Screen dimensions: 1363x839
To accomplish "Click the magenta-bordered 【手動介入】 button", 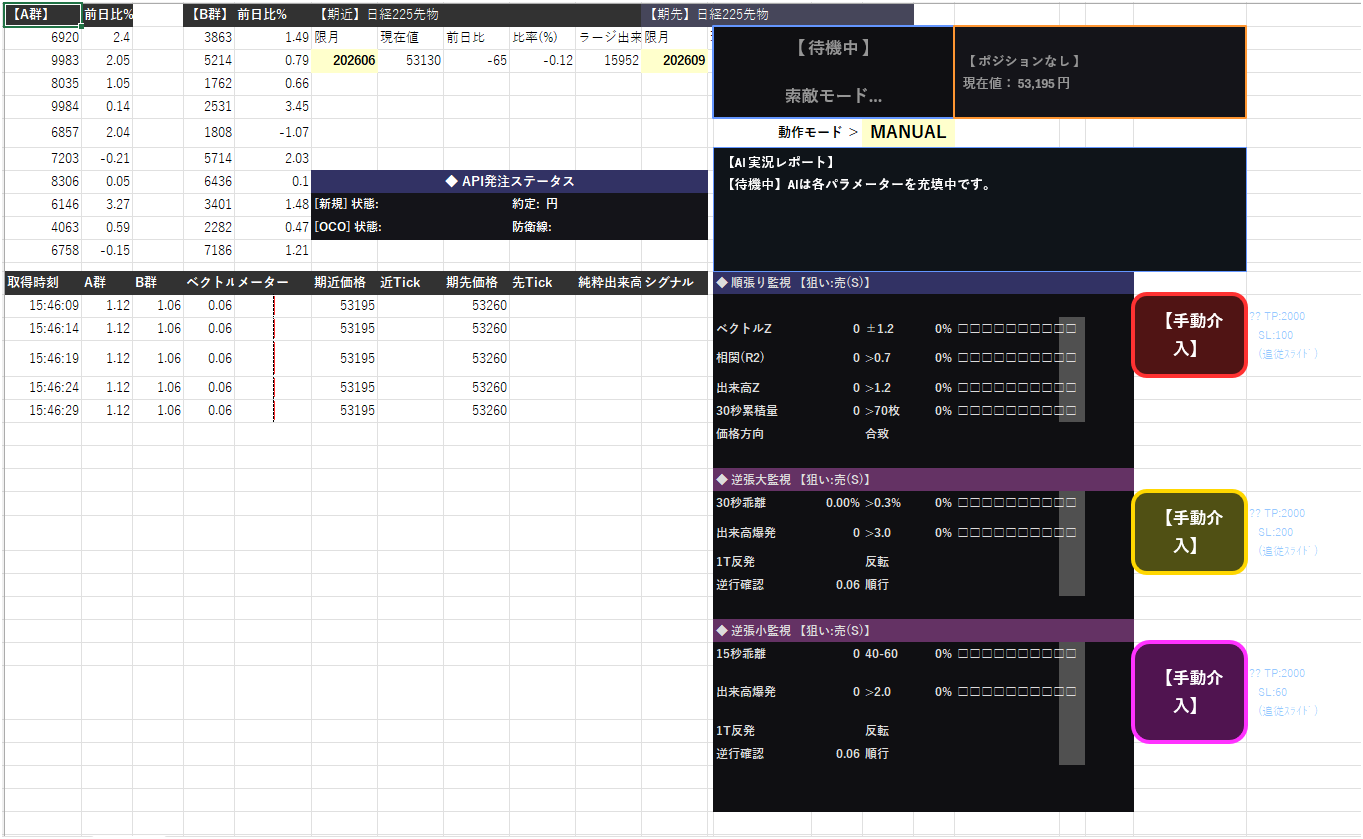I will click(1189, 692).
